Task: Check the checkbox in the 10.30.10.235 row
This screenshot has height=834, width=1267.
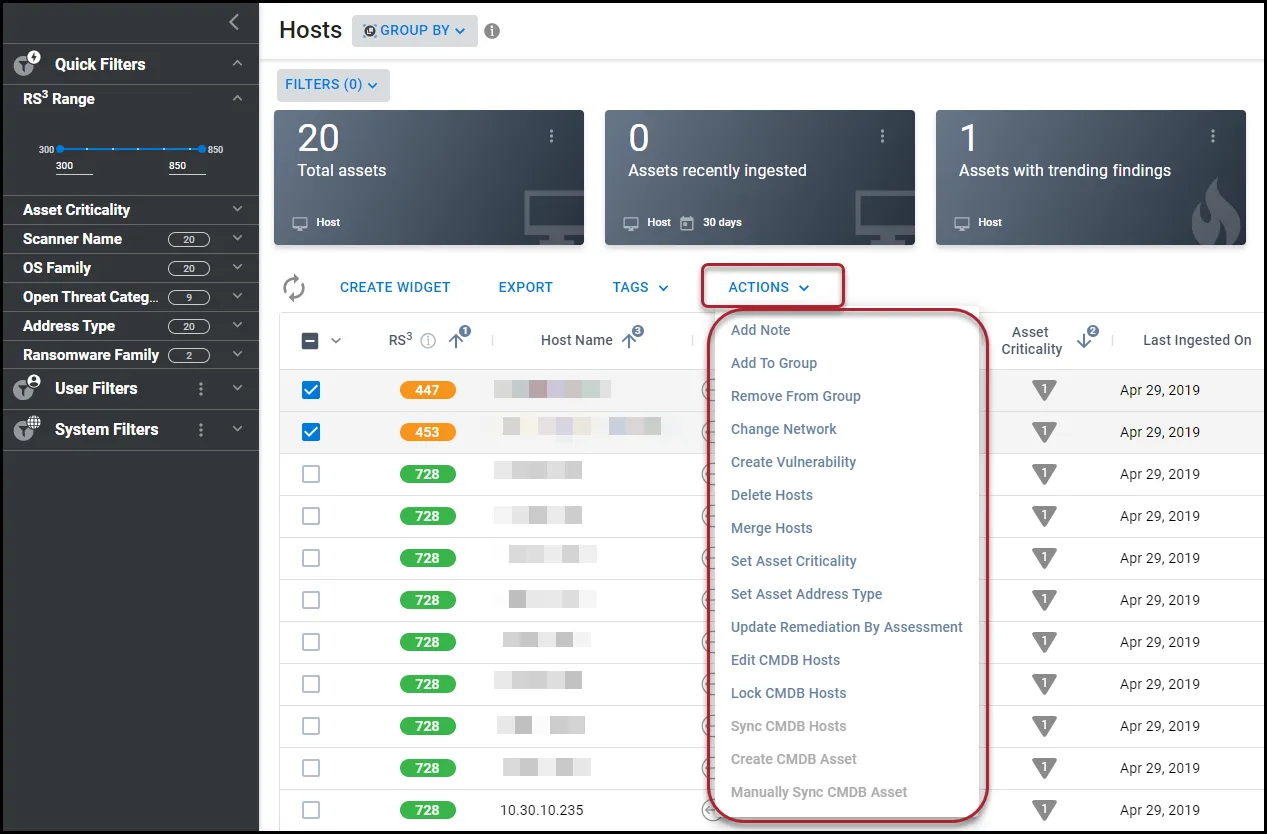Action: (311, 810)
